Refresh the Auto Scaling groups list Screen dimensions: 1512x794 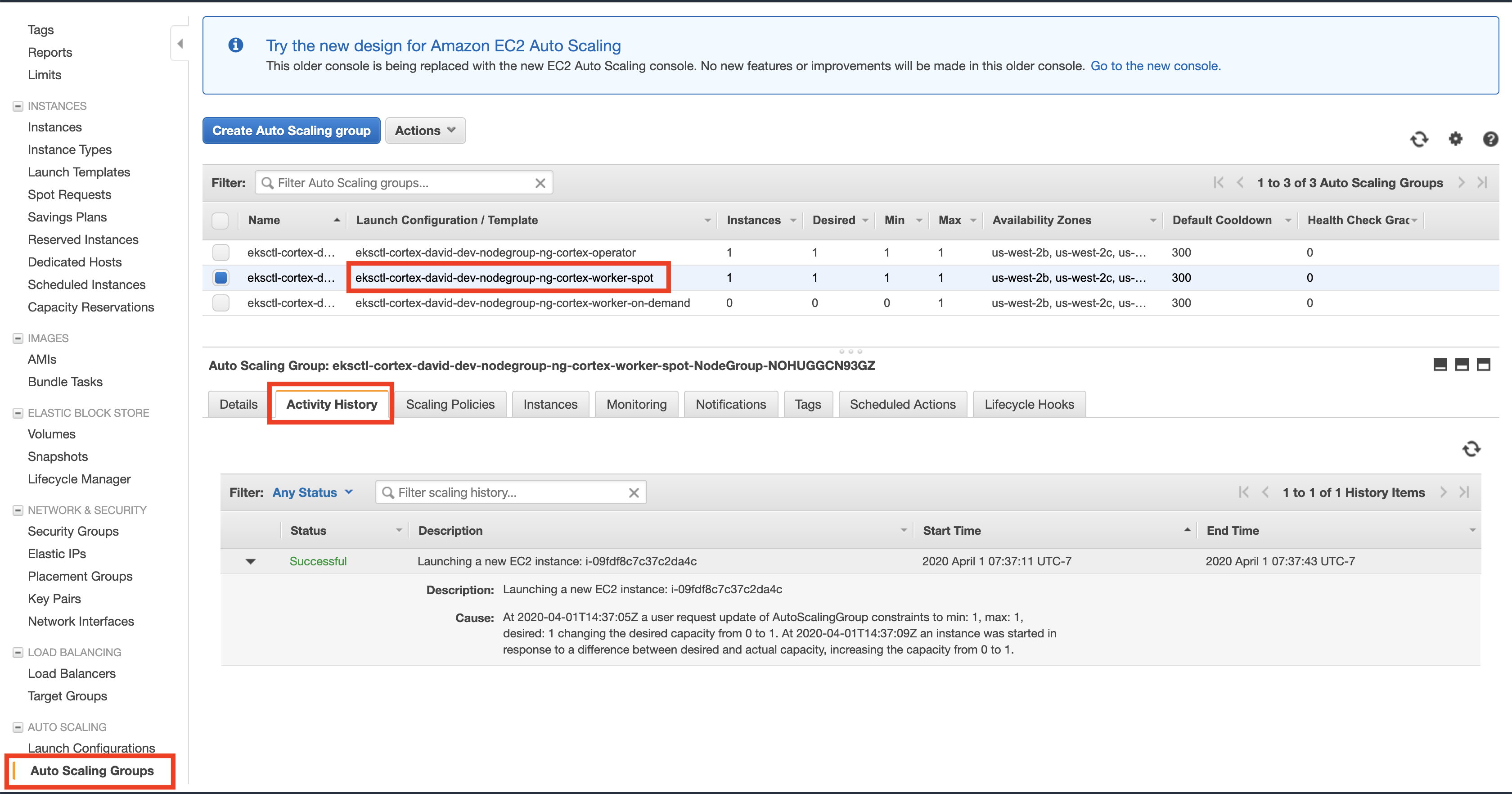1419,139
